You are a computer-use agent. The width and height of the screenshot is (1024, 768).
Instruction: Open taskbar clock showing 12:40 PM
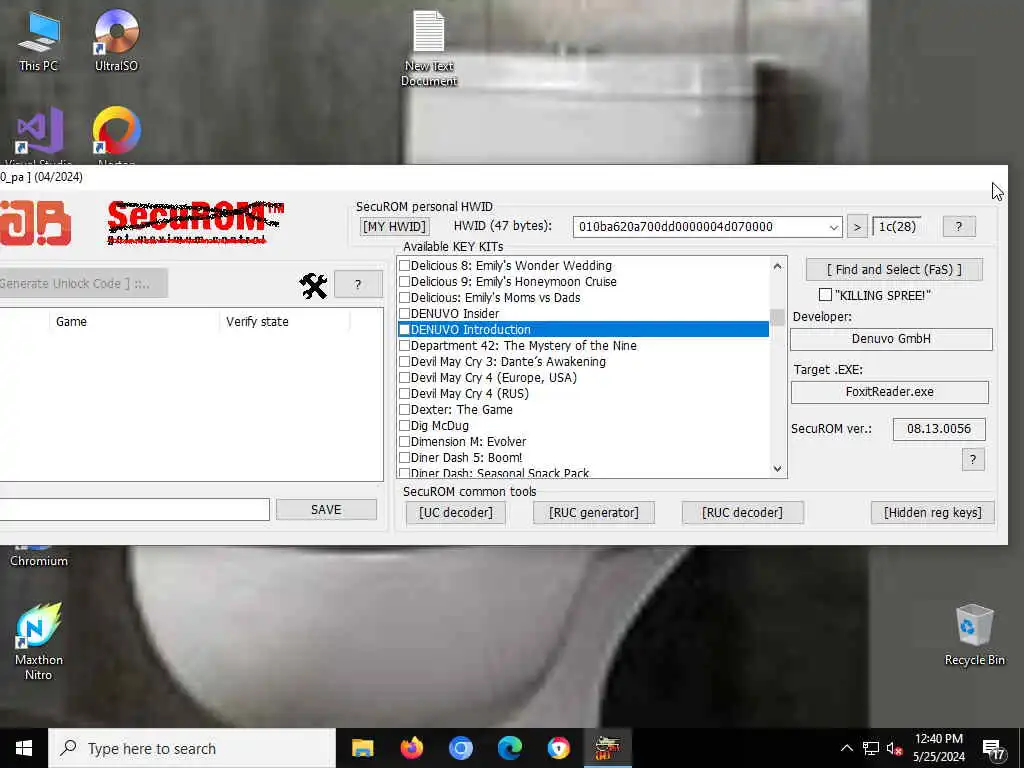click(939, 748)
